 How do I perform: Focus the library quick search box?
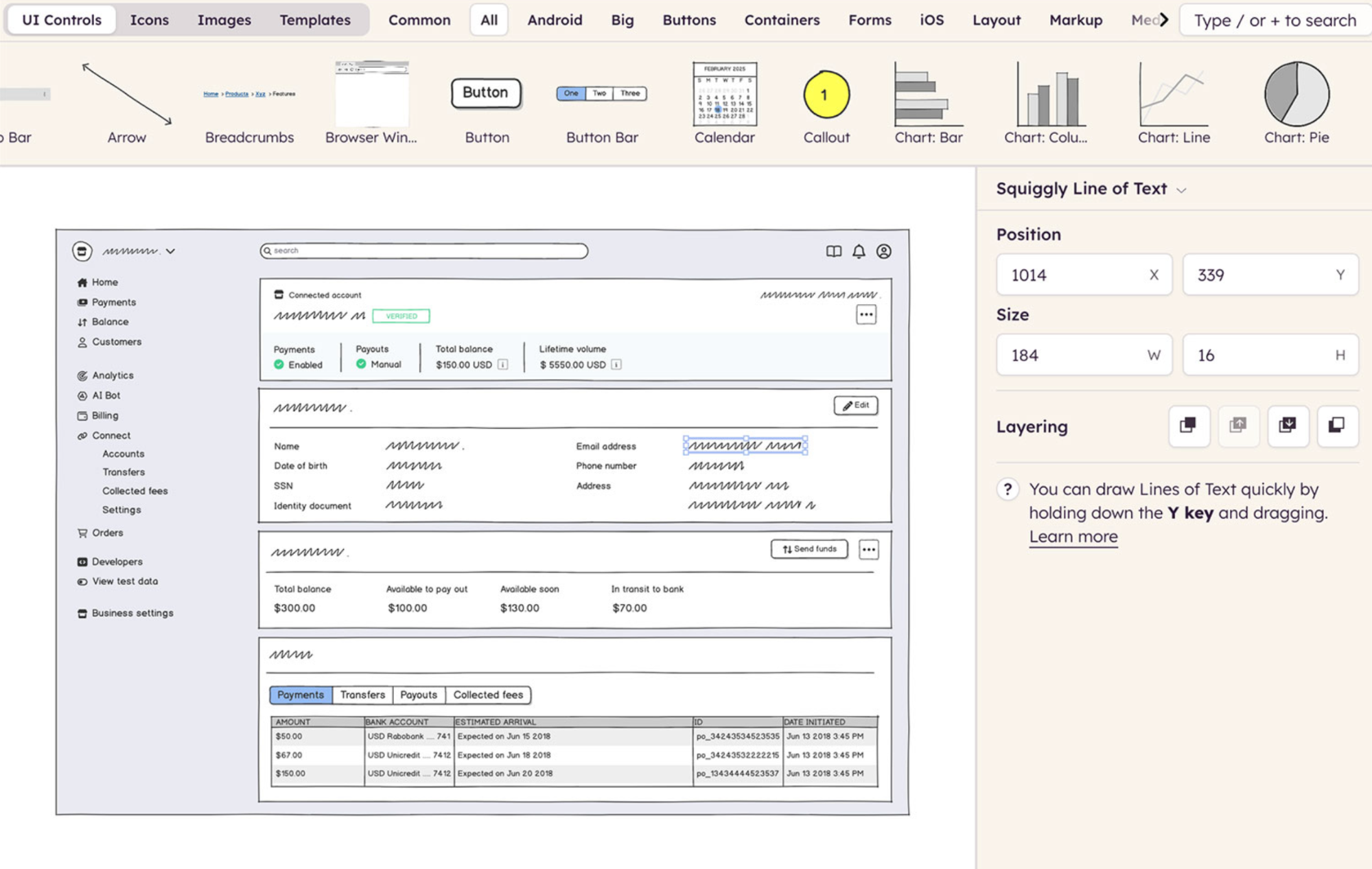point(1275,20)
